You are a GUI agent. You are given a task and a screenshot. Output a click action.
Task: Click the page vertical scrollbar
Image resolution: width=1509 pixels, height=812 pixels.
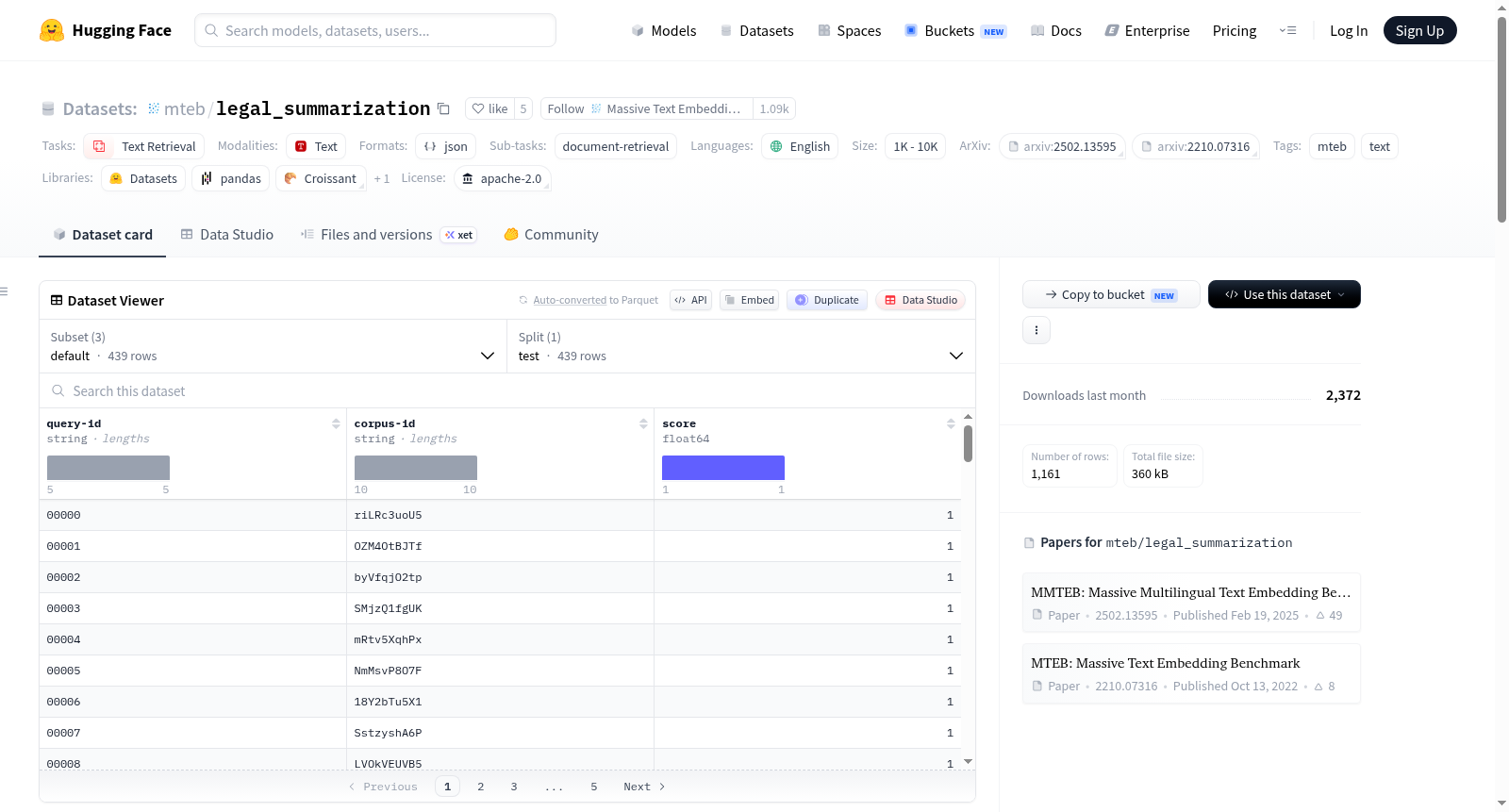coord(1501,119)
